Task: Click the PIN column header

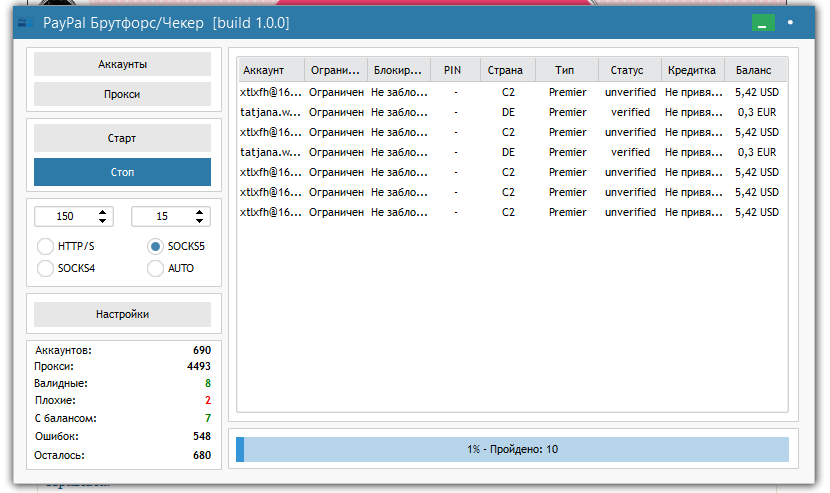Action: click(455, 70)
